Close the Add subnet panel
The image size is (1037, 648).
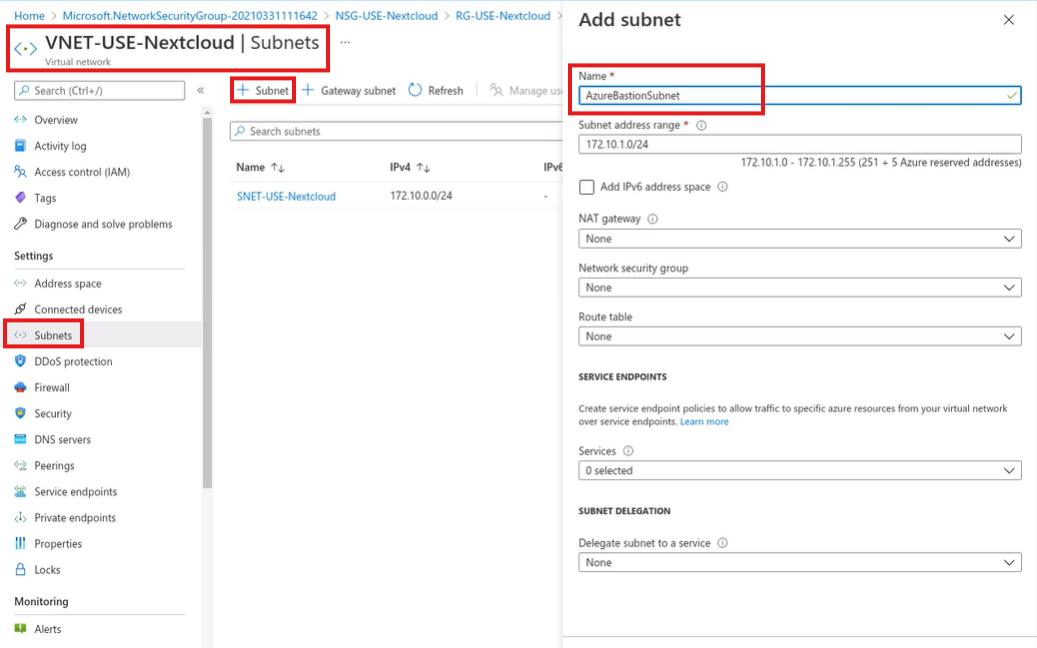coord(1009,20)
